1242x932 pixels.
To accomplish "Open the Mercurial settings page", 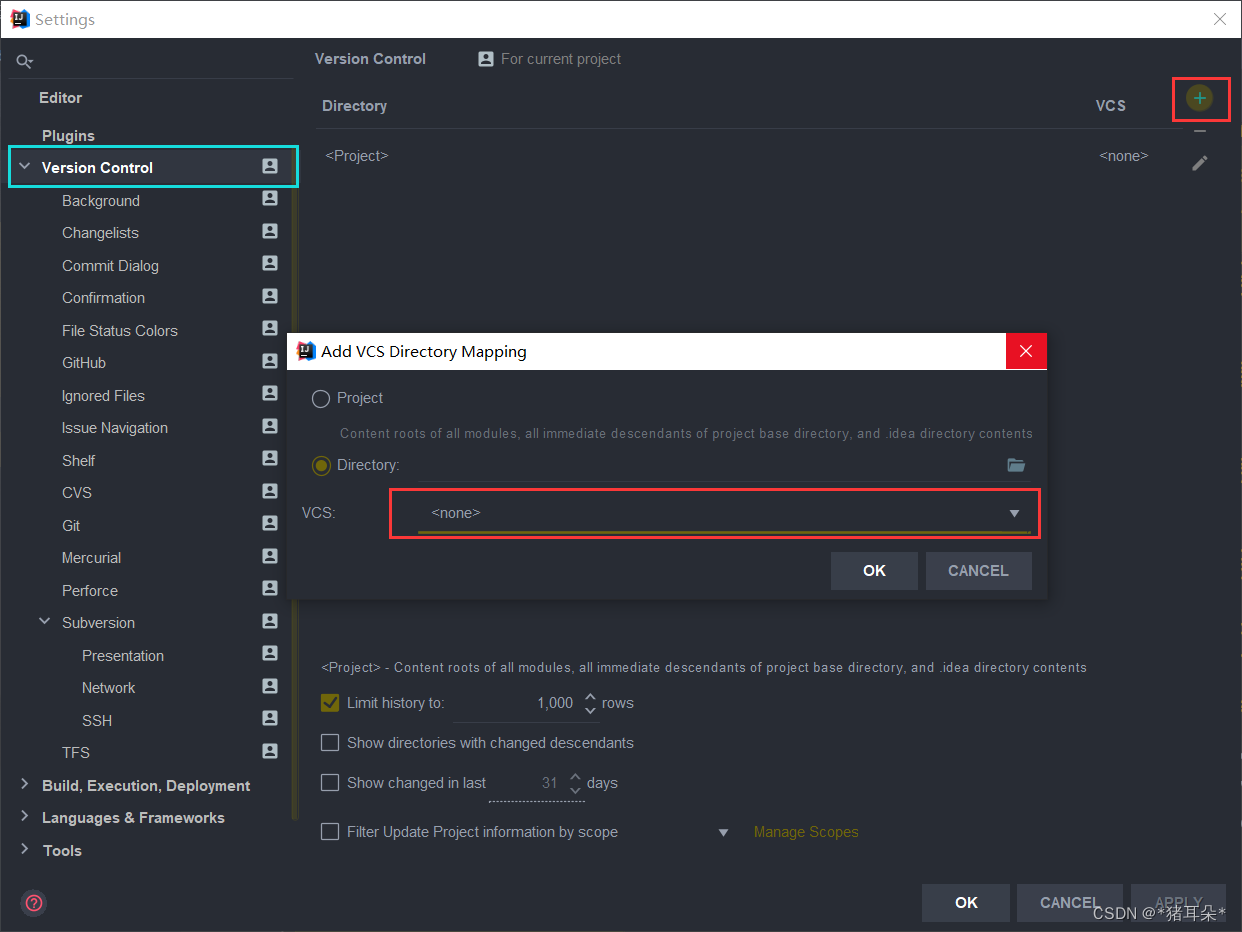I will [x=91, y=558].
